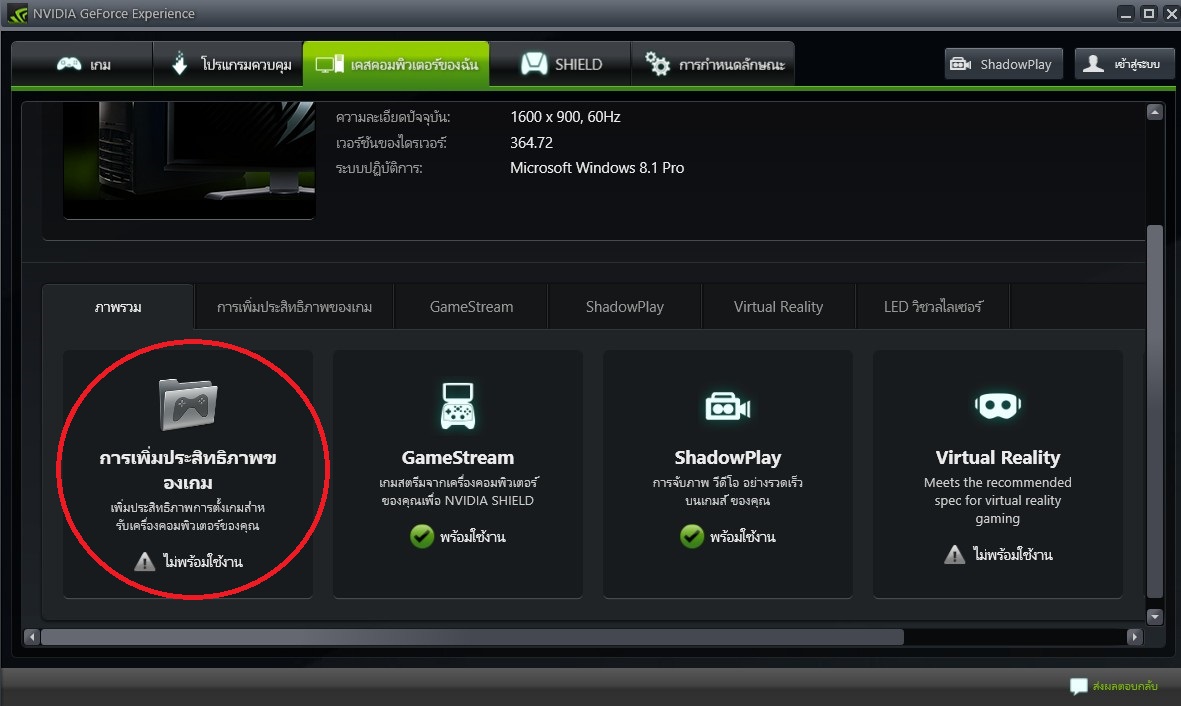Viewport: 1181px width, 706px height.
Task: Click the ShadowPlay camcorder card icon
Action: click(728, 407)
